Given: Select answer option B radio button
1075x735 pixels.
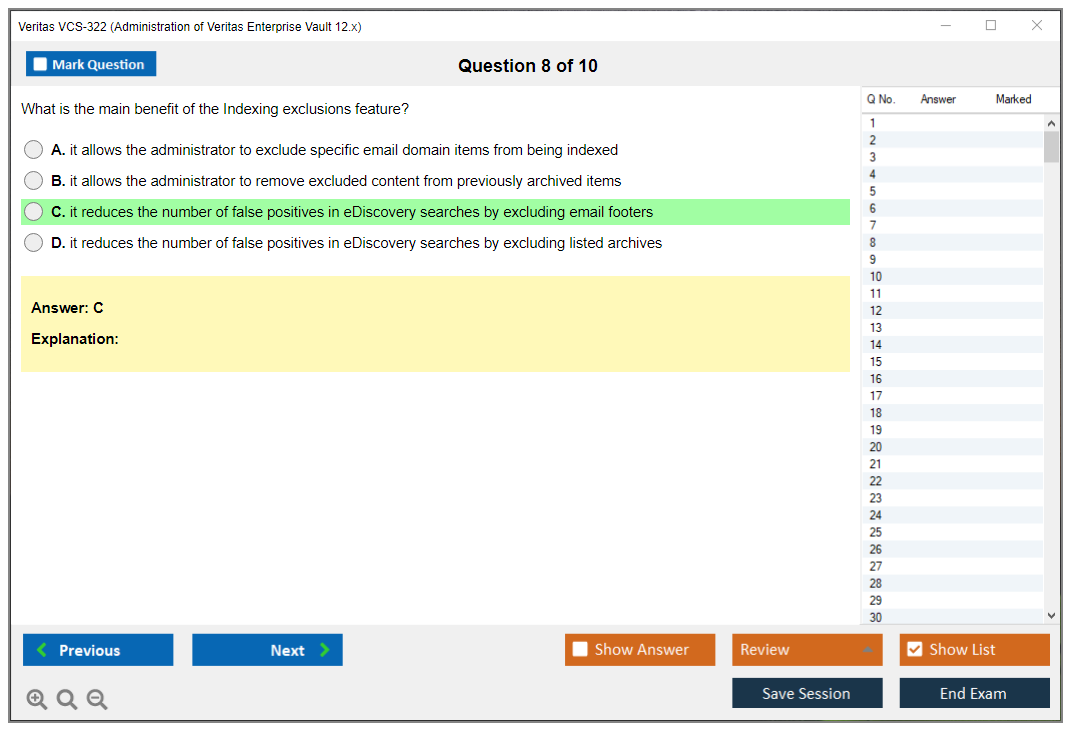Looking at the screenshot, I should point(34,181).
